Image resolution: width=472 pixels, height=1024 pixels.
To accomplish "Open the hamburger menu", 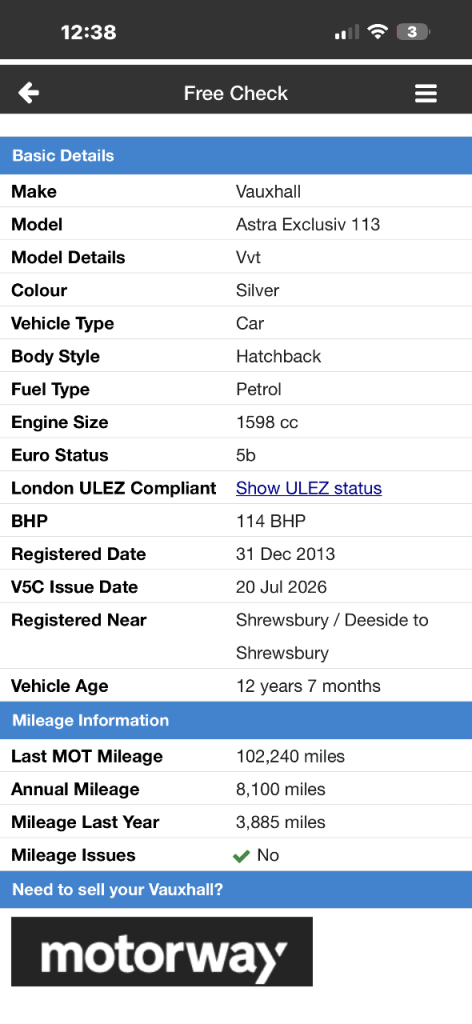I will point(426,93).
